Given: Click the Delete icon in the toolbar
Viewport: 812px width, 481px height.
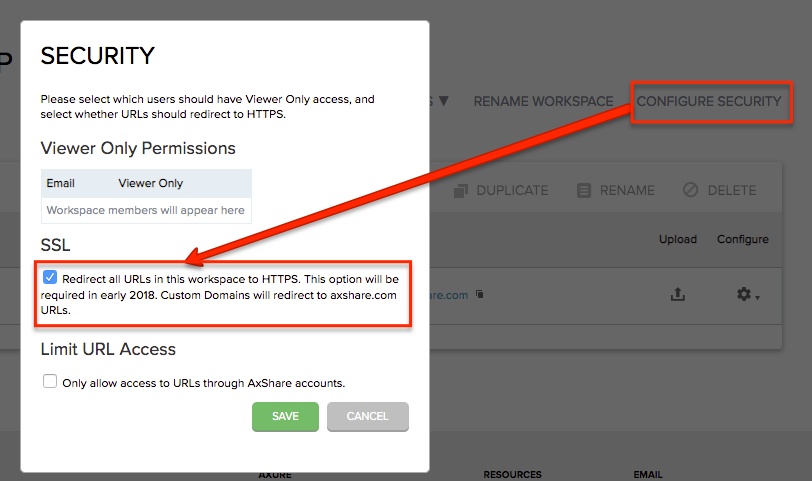Looking at the screenshot, I should pyautogui.click(x=690, y=190).
